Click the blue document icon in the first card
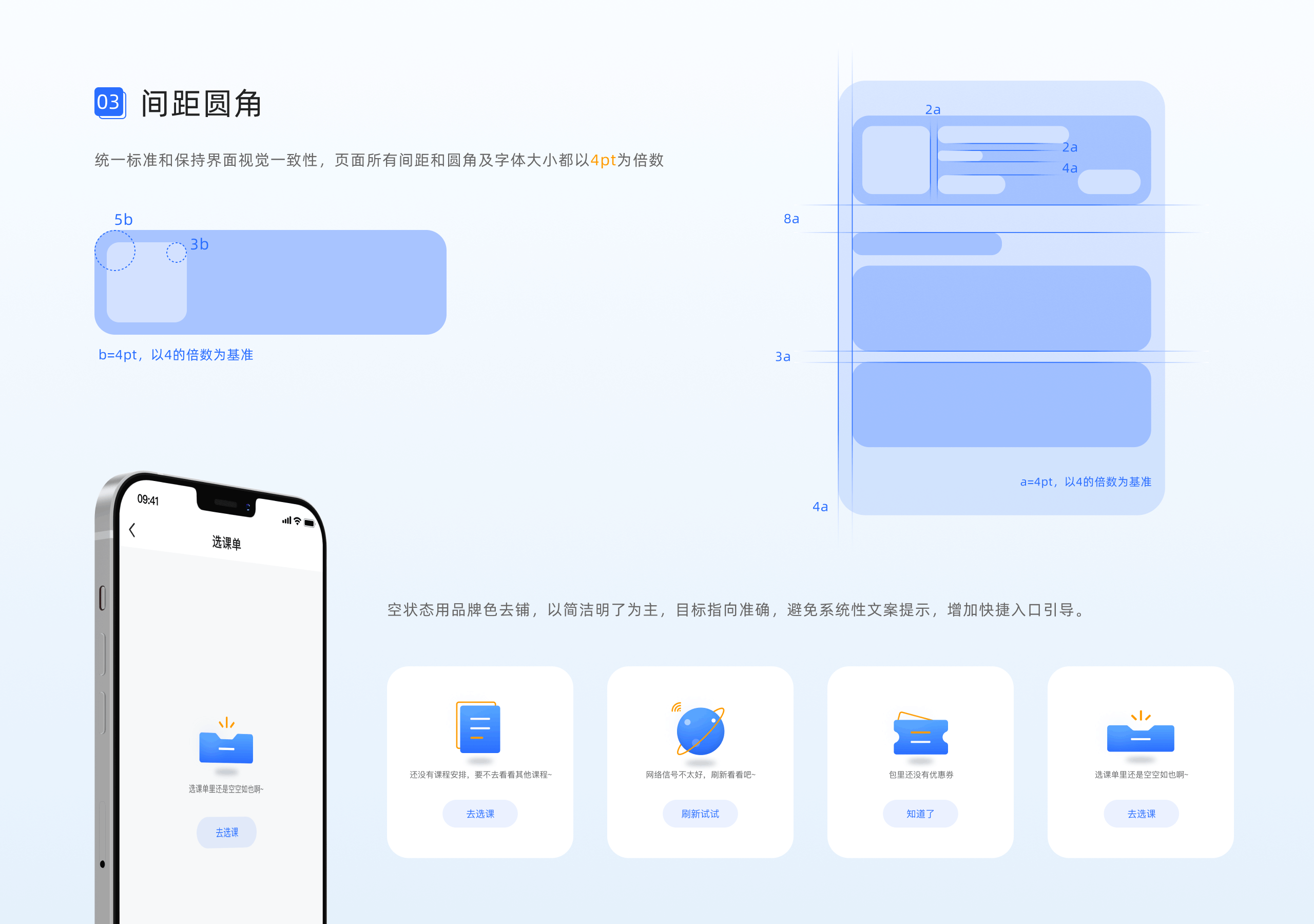This screenshot has width=1314, height=924. pyautogui.click(x=478, y=727)
